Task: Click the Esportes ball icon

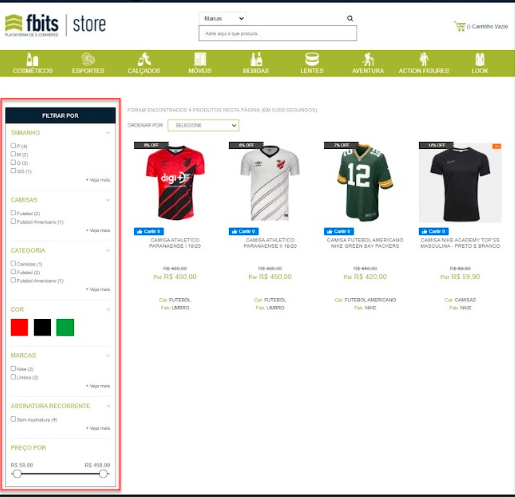Action: (x=88, y=59)
